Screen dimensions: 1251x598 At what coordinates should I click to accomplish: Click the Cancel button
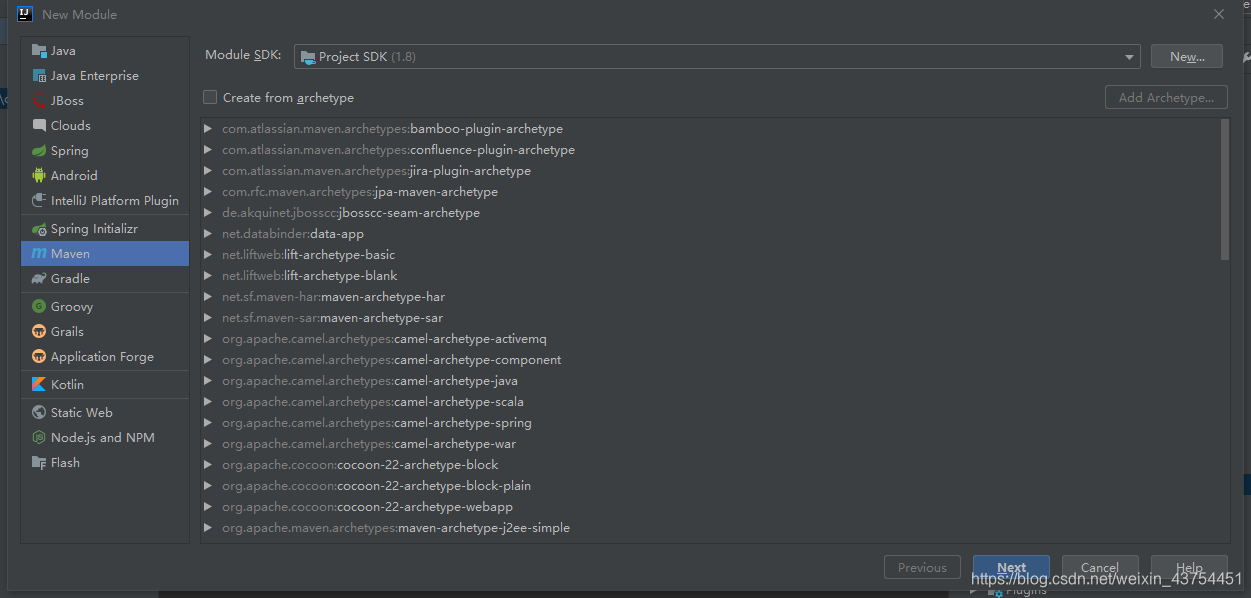click(1099, 567)
